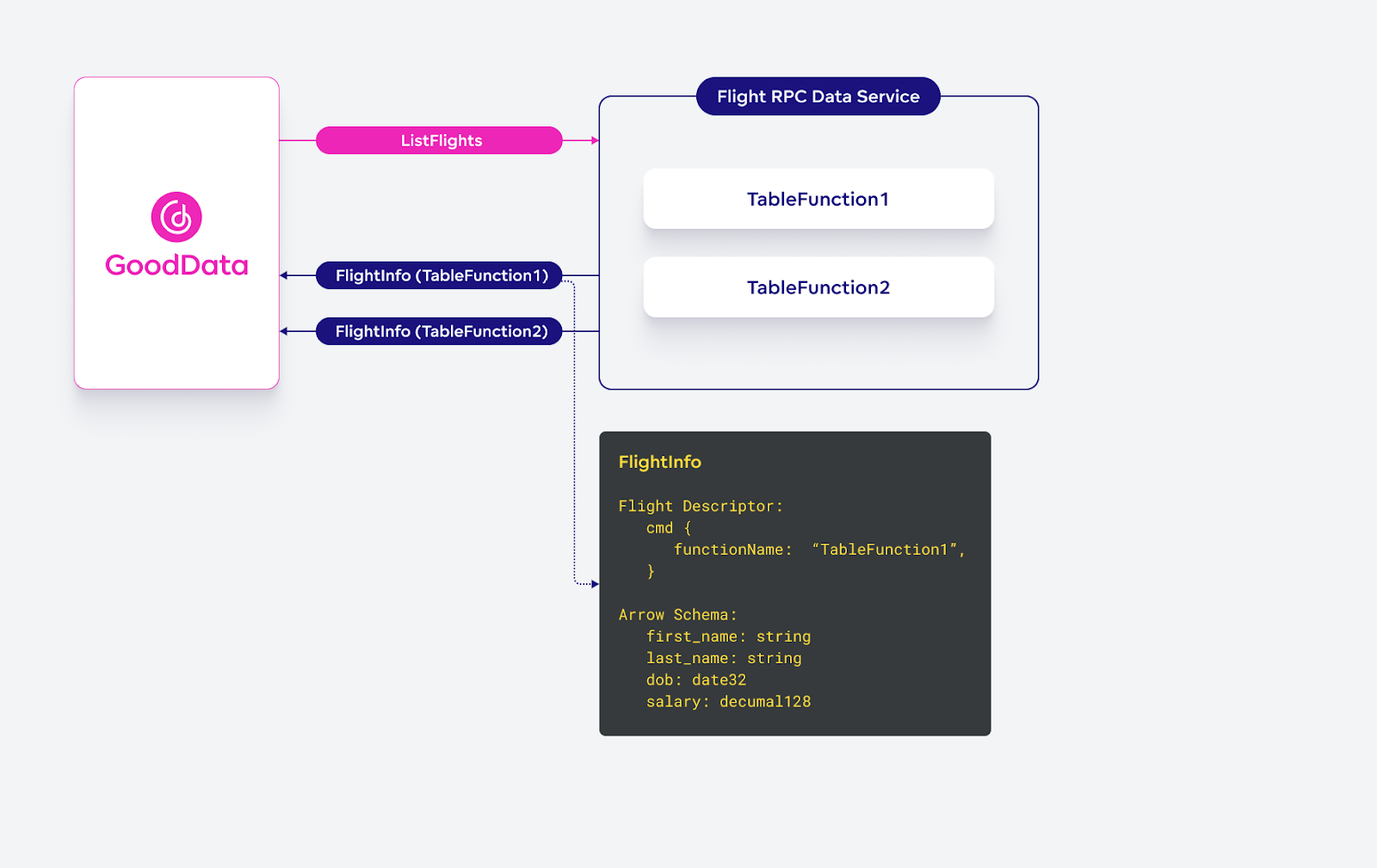The image size is (1377, 868).
Task: Click the arrowhead left of FlightInfo (TableFunction2)
Action: pyautogui.click(x=284, y=331)
